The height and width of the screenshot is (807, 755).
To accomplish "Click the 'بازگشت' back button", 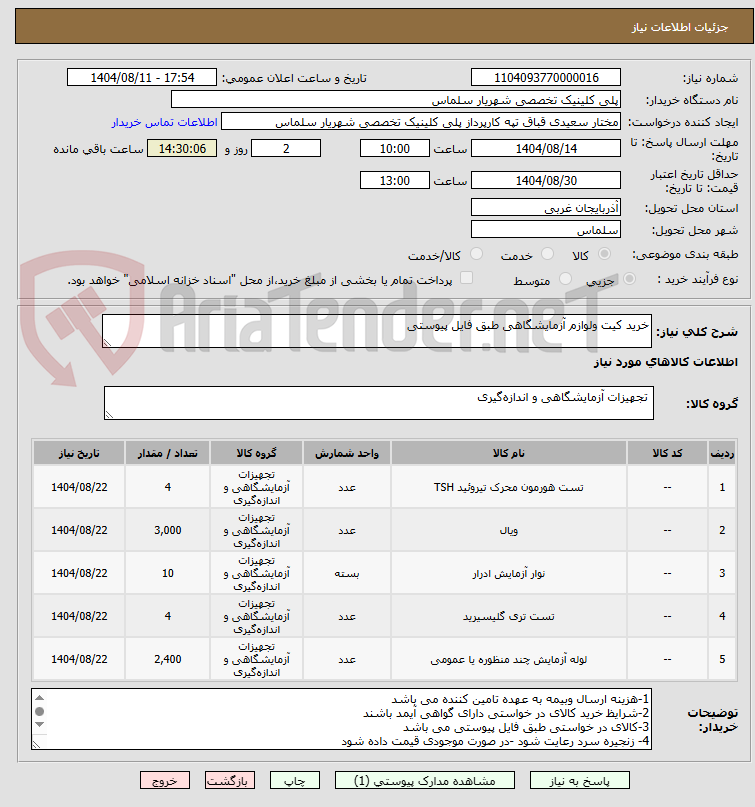I will pos(230,780).
